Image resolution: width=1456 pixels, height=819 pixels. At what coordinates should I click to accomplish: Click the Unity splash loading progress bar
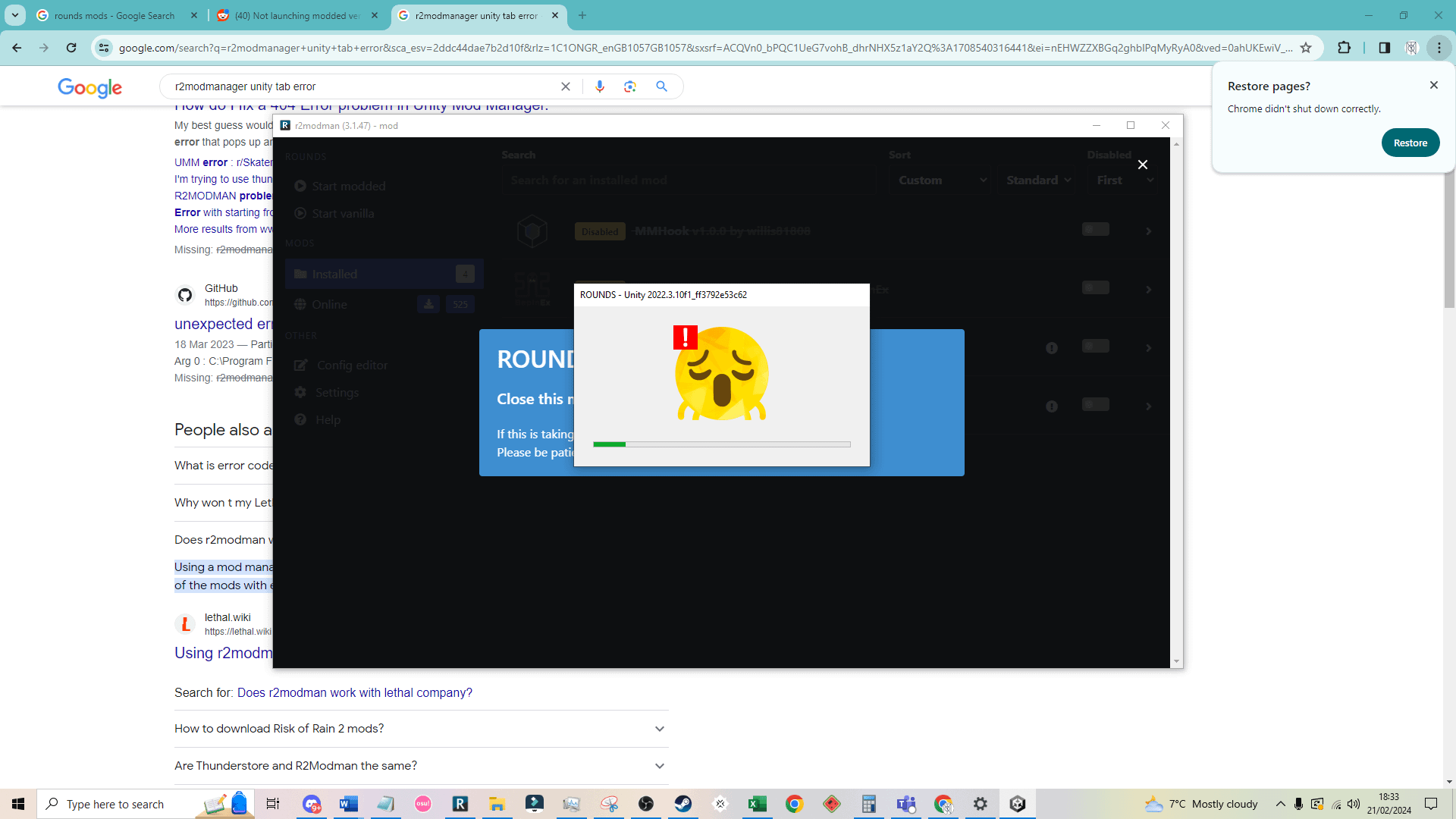[x=721, y=444]
